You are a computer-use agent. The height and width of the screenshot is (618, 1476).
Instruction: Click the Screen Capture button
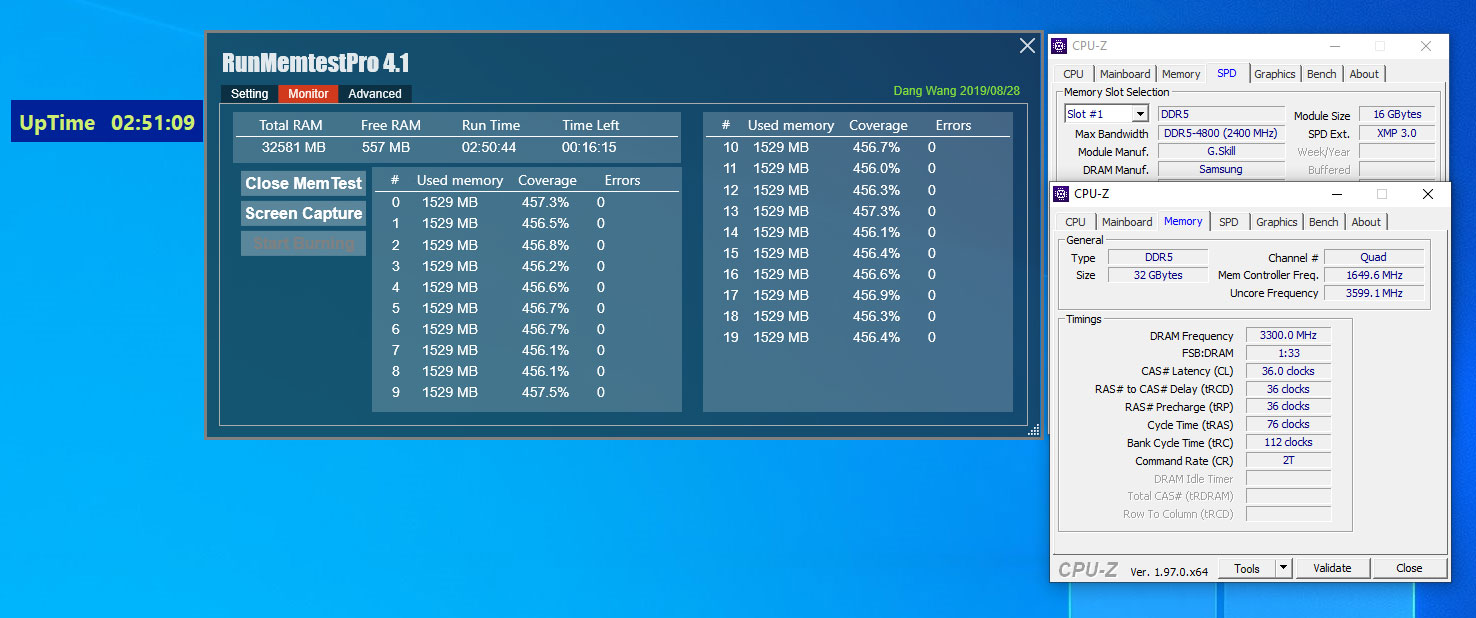(303, 213)
